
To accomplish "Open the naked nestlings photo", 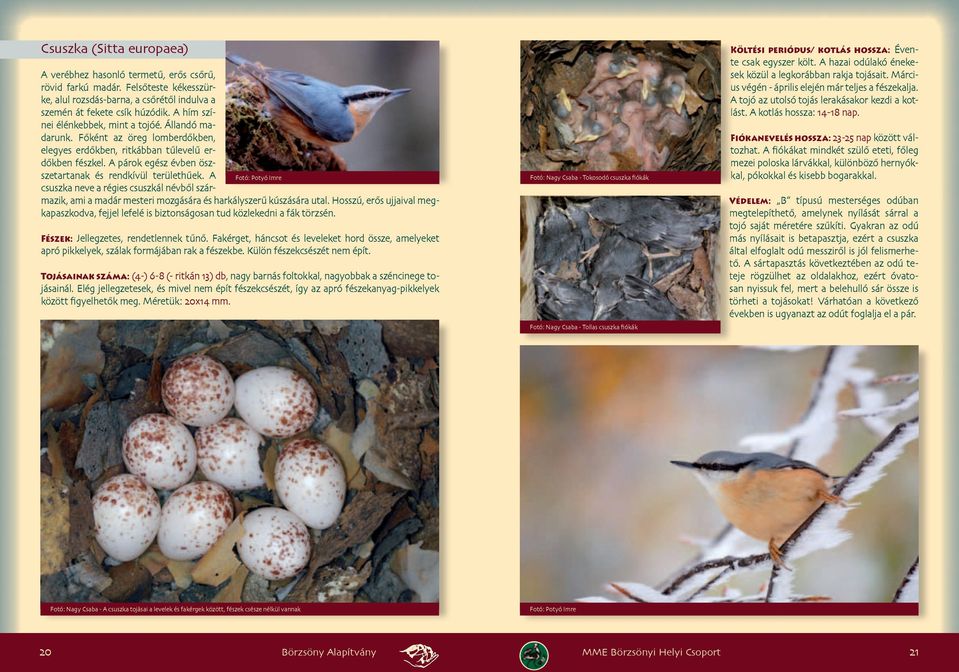I will tap(620, 106).
